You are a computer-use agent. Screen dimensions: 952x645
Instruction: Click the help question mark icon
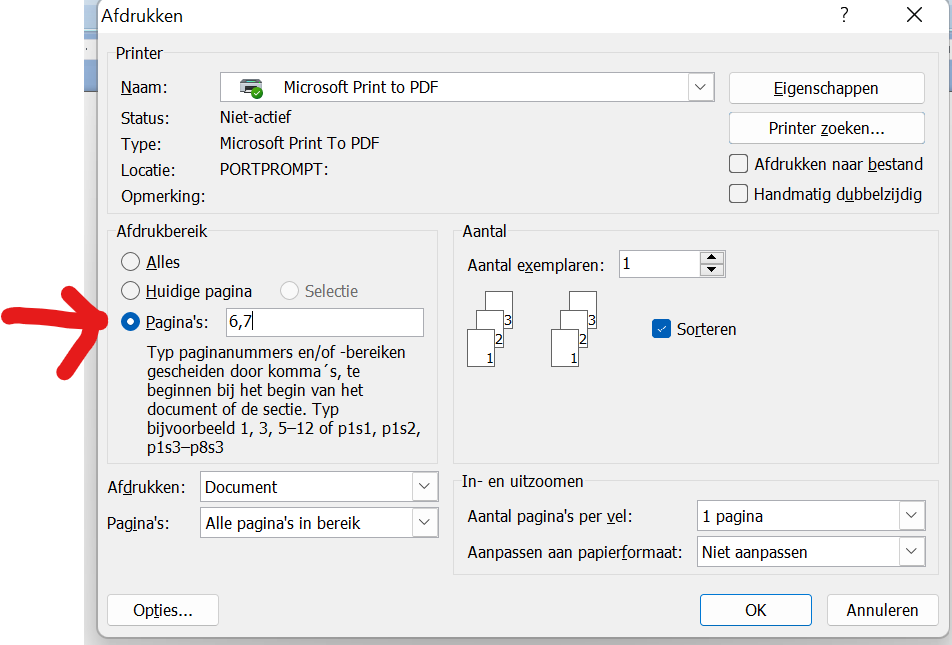pos(844,15)
